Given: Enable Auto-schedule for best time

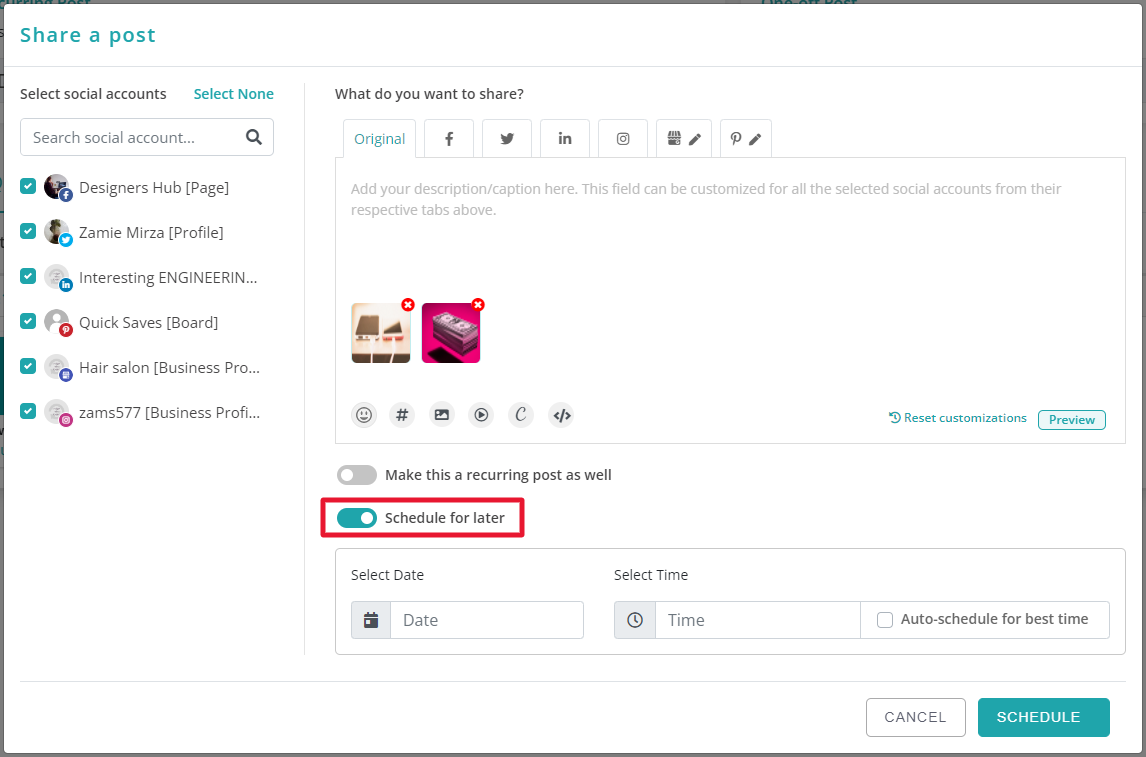Looking at the screenshot, I should [885, 620].
